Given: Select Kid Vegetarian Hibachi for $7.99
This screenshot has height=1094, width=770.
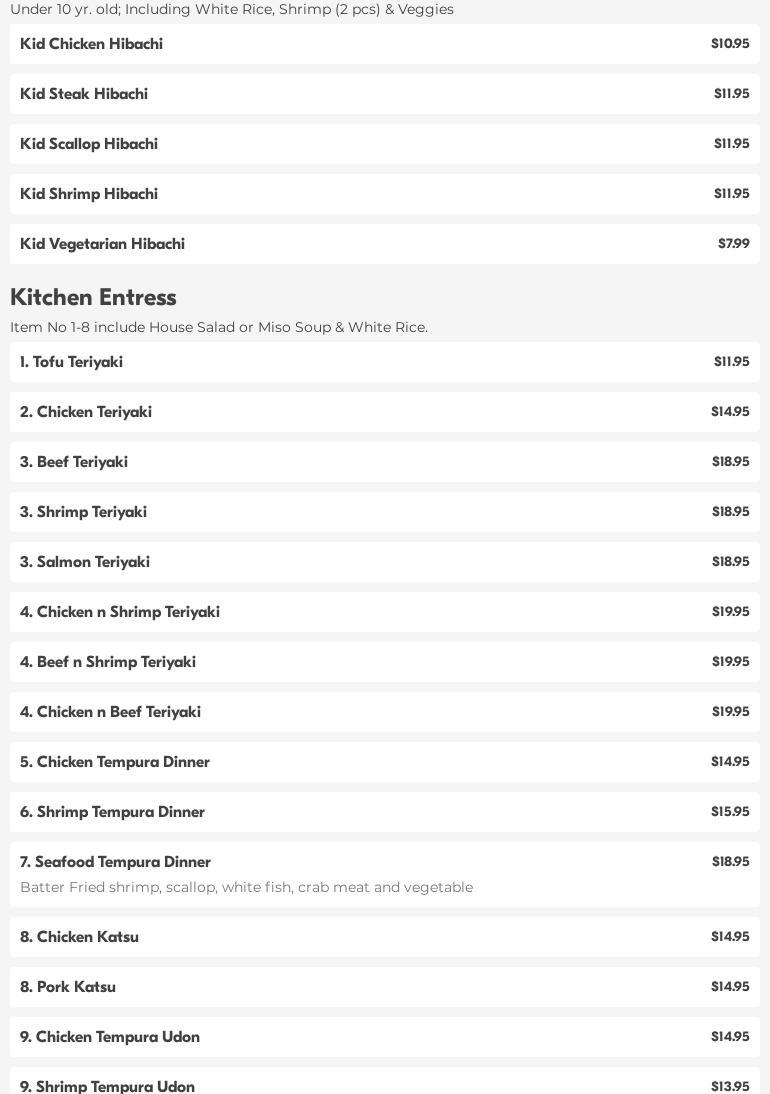Looking at the screenshot, I should (x=384, y=244).
